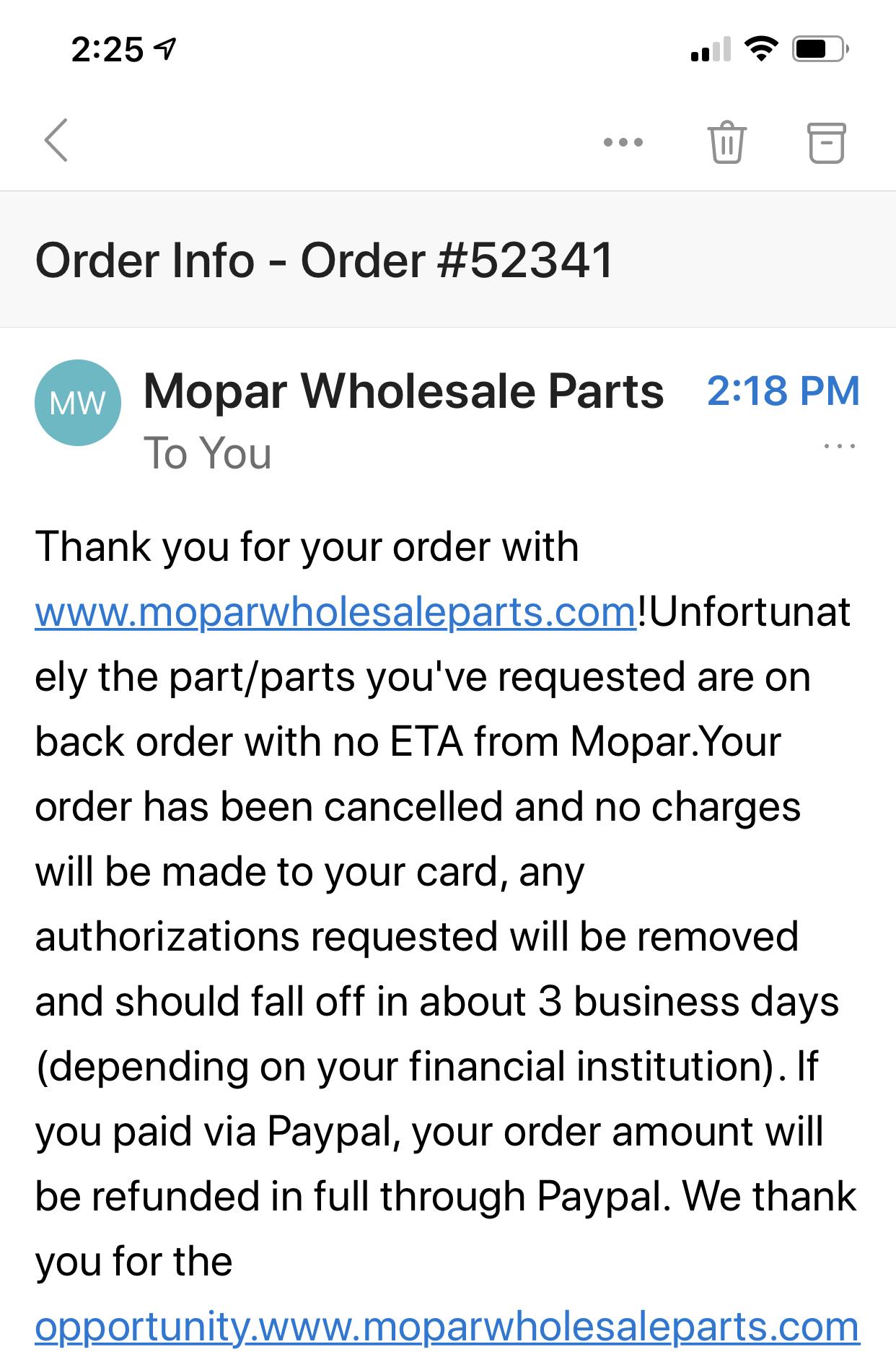896x1370 pixels.
Task: Archive this email using the box icon
Action: (825, 142)
